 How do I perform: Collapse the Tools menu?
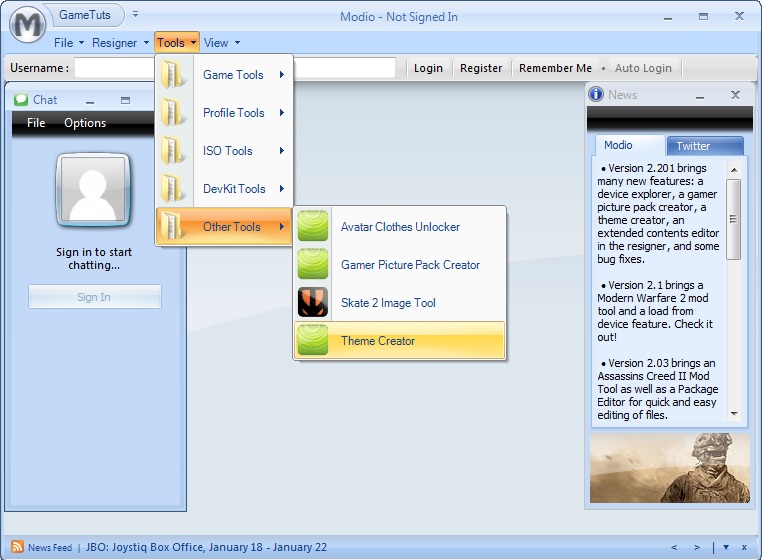(x=177, y=43)
